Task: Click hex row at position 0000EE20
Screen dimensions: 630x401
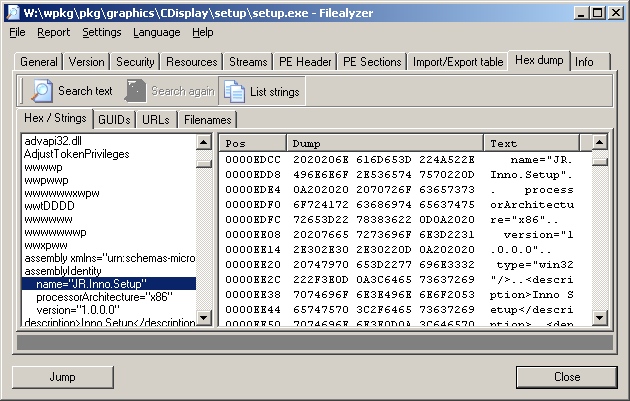Action: pos(405,264)
